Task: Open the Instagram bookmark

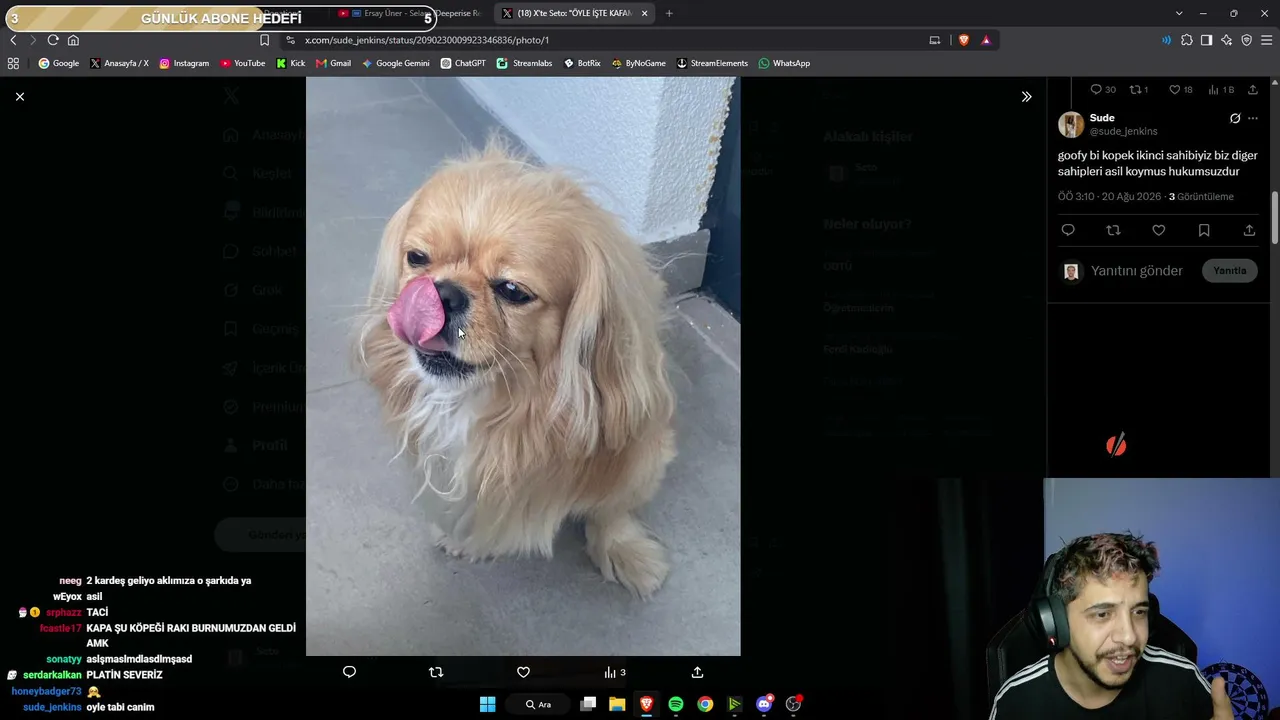Action: tap(184, 63)
